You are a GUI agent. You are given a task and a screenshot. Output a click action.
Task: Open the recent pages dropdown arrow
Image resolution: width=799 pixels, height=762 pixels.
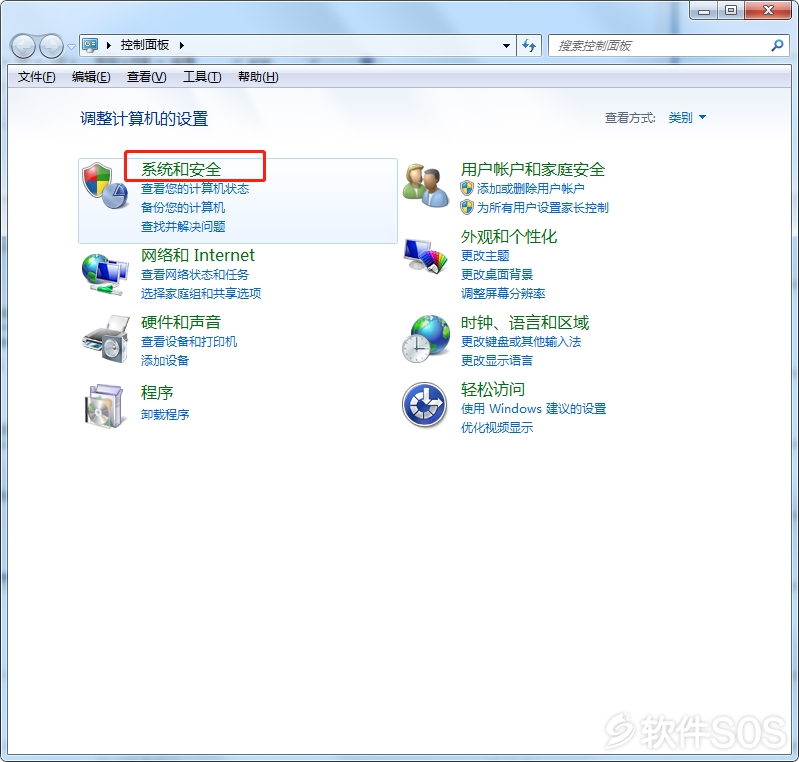pyautogui.click(x=71, y=46)
